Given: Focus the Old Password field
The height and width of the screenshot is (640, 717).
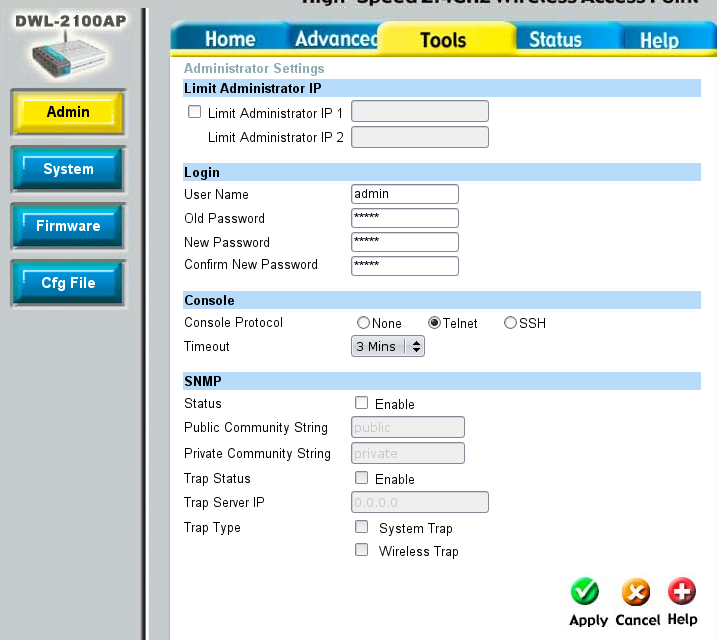Looking at the screenshot, I should click(x=405, y=218).
